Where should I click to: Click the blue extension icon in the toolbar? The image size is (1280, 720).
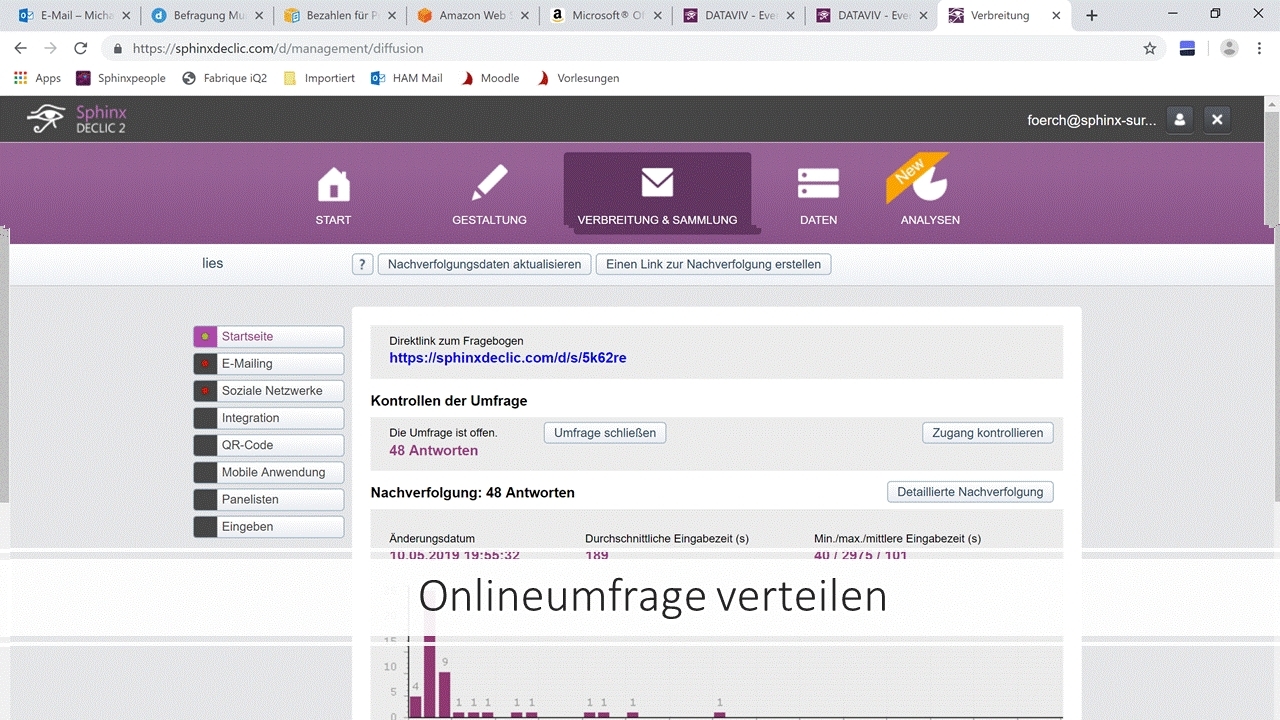pos(1187,48)
